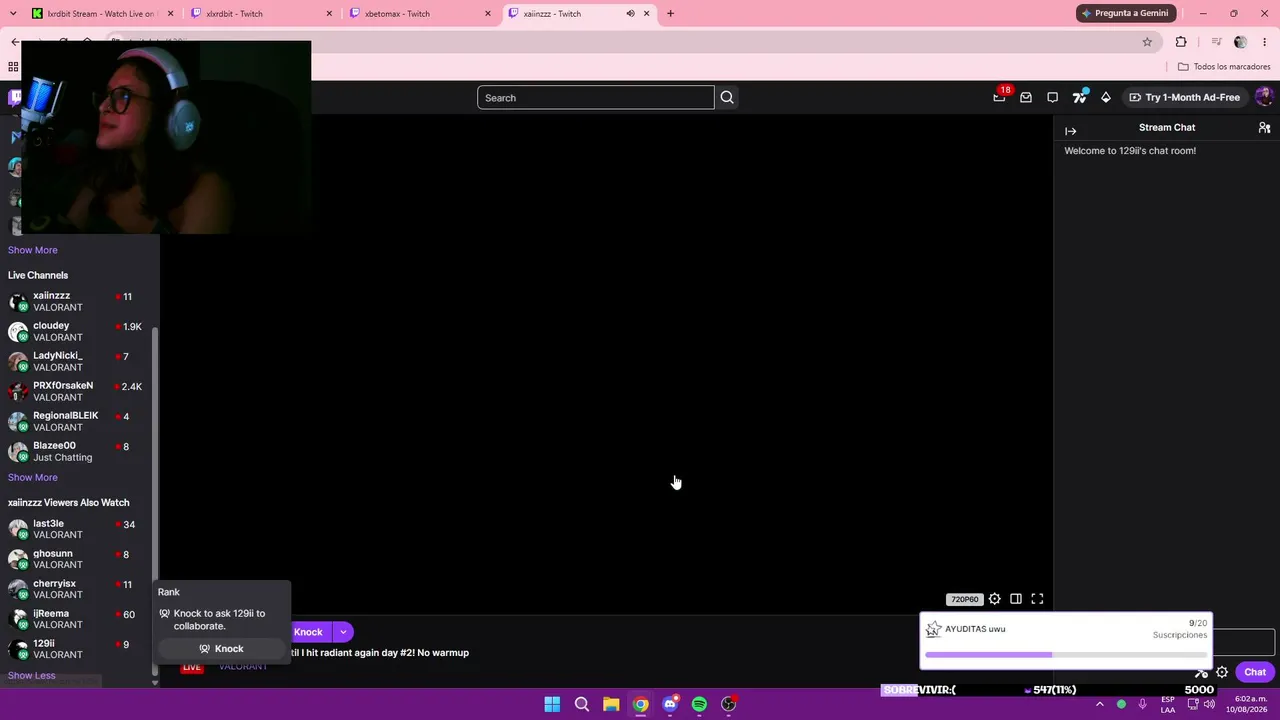Open ghosunn channel in sidebar
The width and height of the screenshot is (1280, 720).
pyautogui.click(x=78, y=560)
